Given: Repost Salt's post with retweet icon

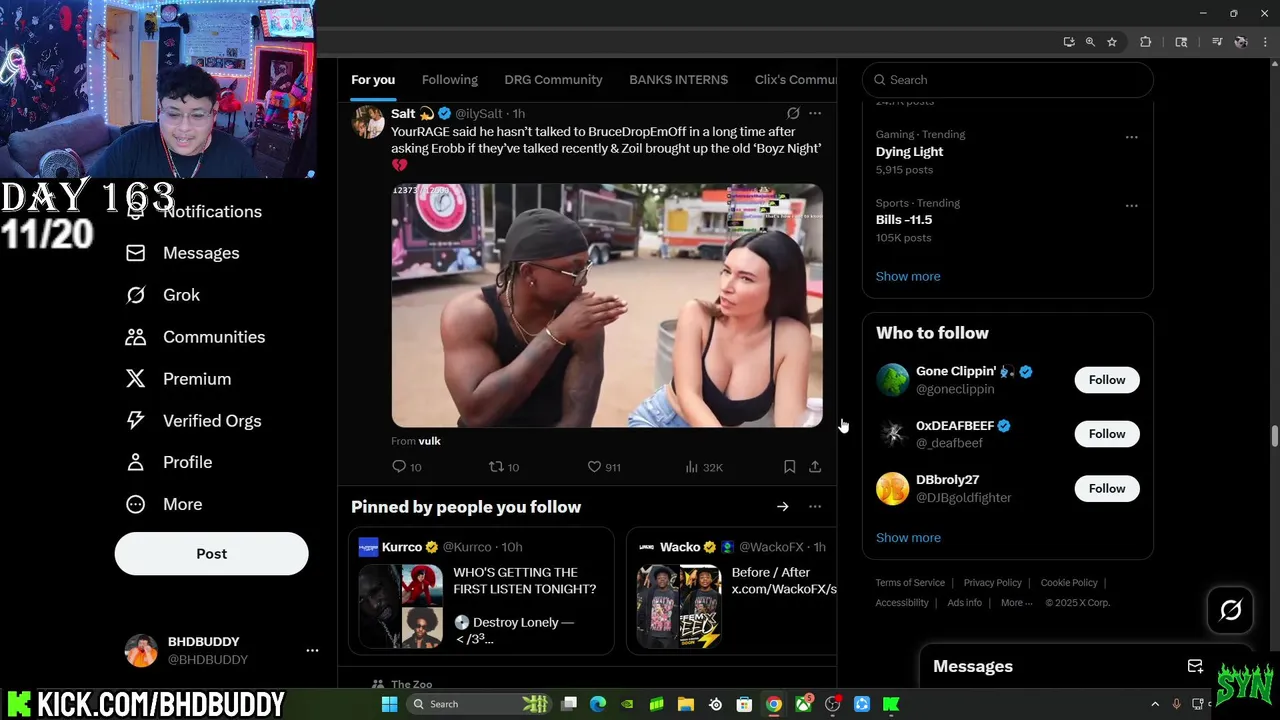Looking at the screenshot, I should click(x=495, y=467).
